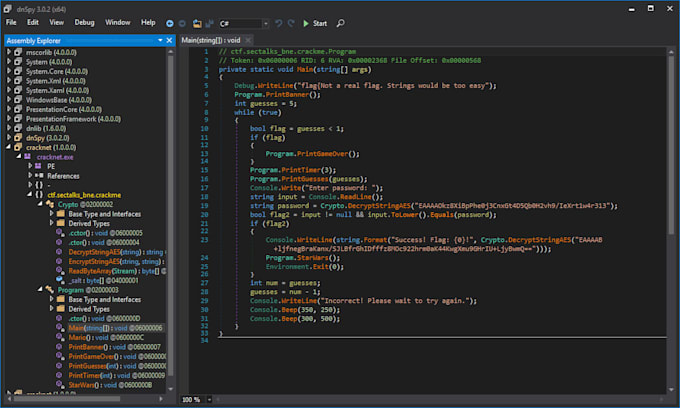Expand the System.Core assembly node
Image resolution: width=680 pixels, height=408 pixels.
click(8, 71)
